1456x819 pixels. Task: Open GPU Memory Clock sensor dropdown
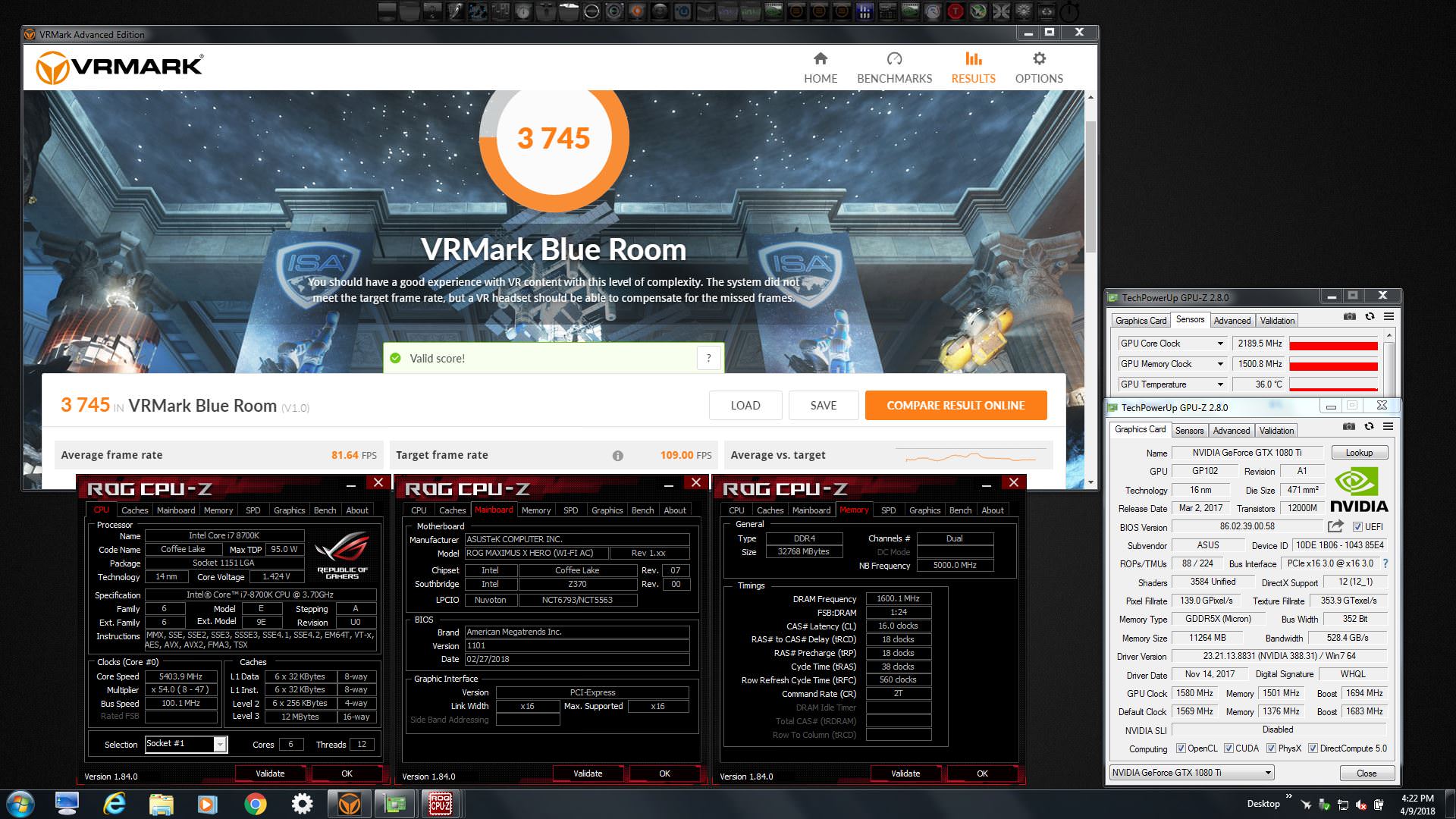click(1220, 364)
